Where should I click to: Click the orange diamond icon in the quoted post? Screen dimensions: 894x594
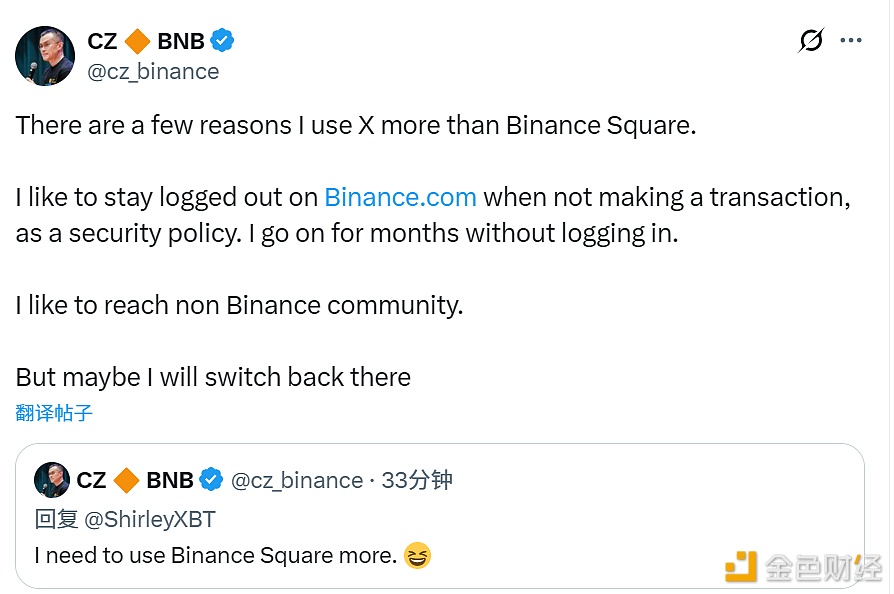(x=126, y=480)
